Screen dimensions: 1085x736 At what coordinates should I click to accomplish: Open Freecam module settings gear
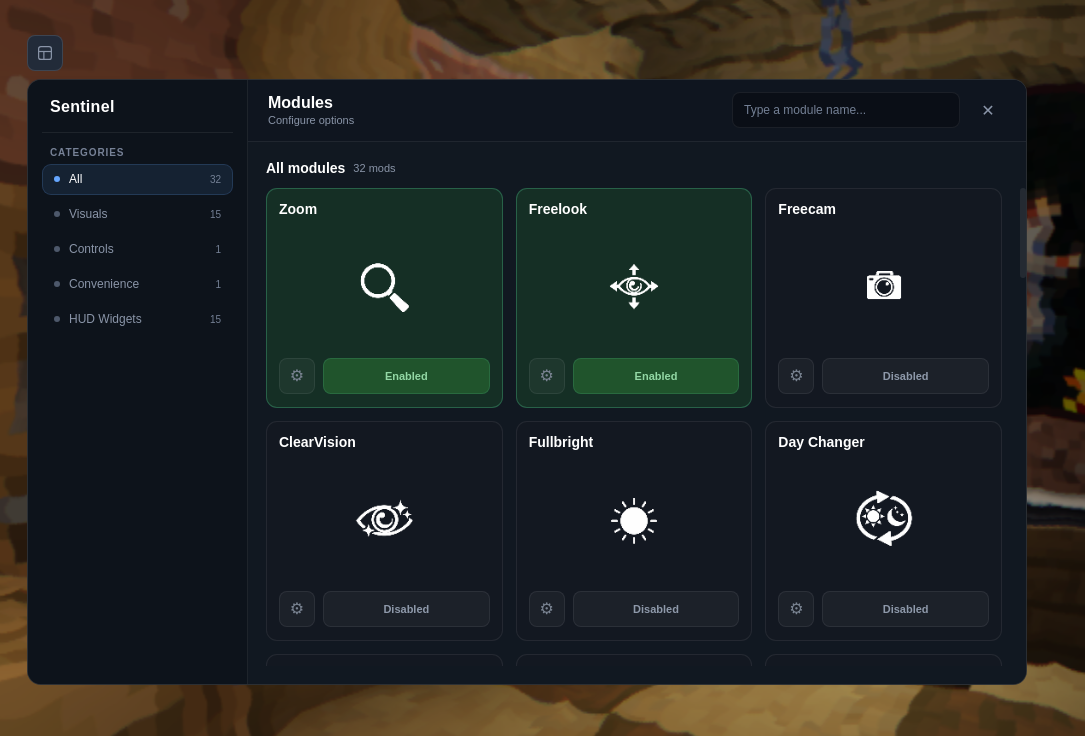[796, 376]
